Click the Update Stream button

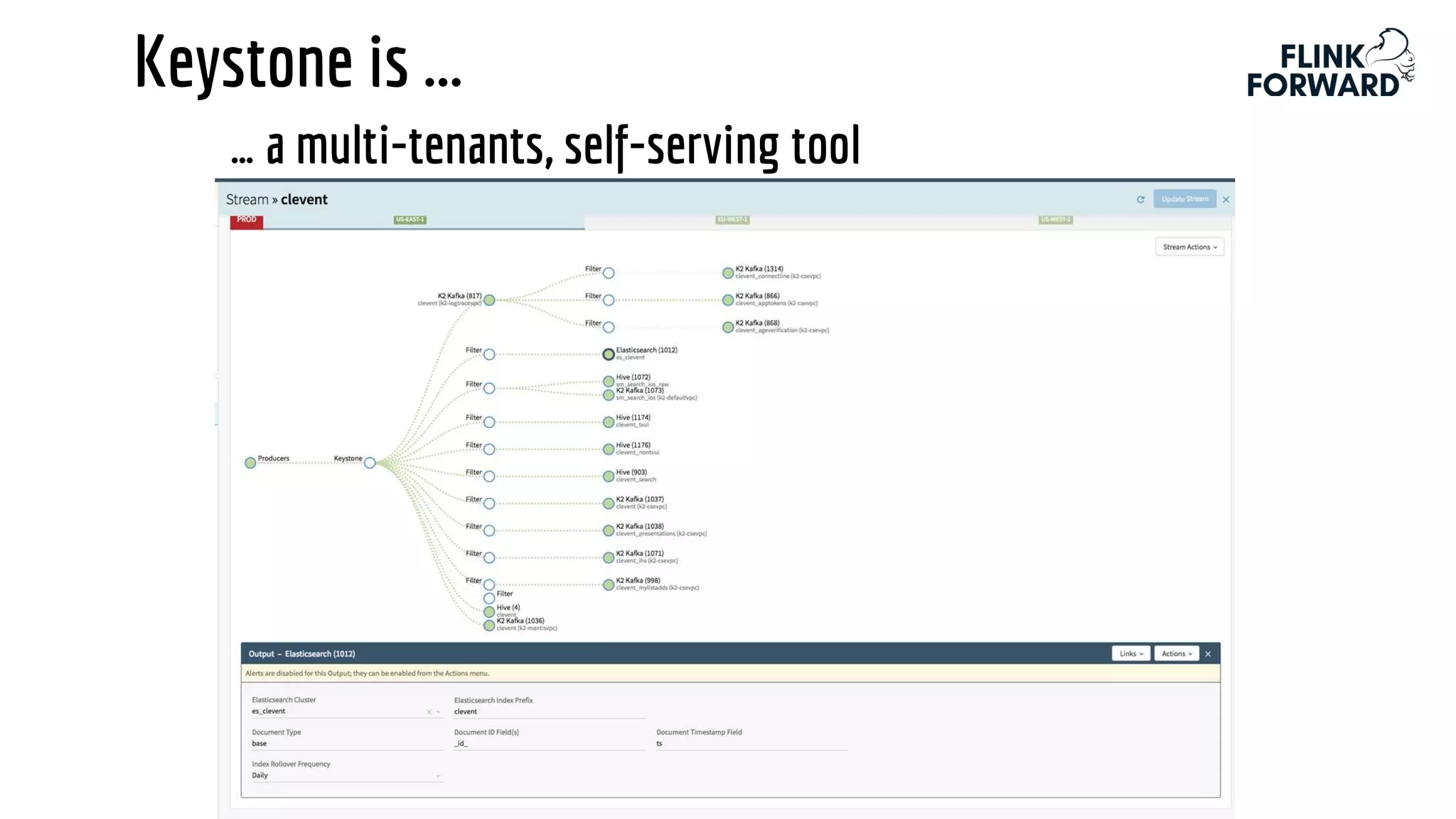tap(1184, 199)
